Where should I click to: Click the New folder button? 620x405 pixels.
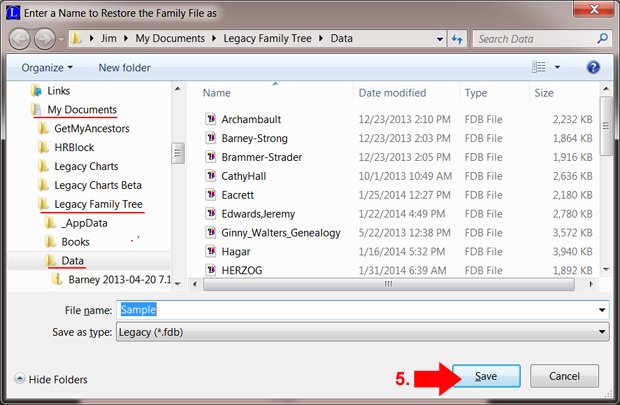[124, 68]
